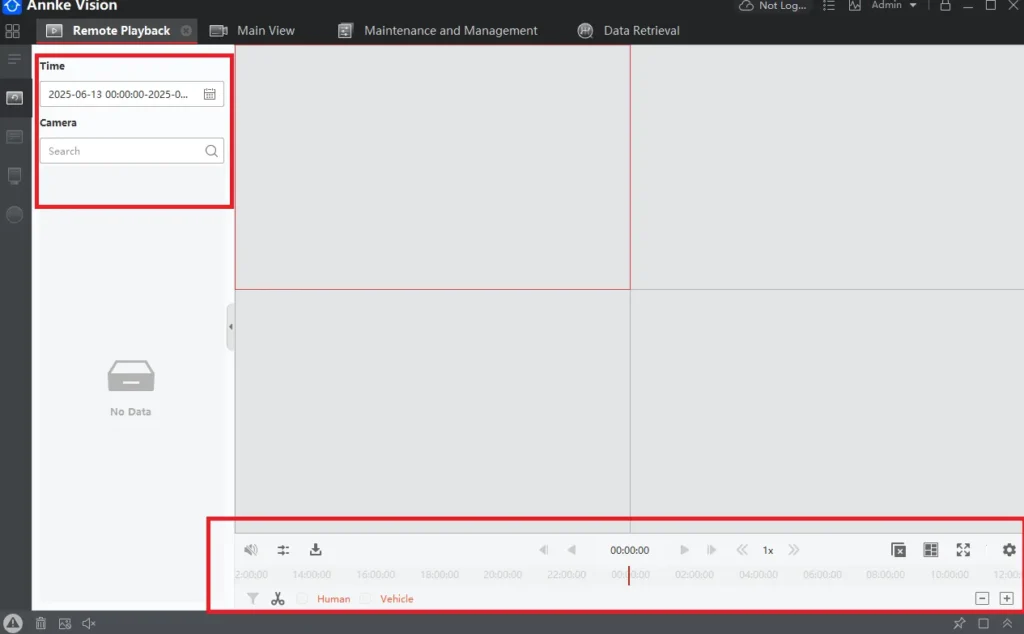Image resolution: width=1024 pixels, height=634 pixels.
Task: Open the alarm warning triangle icon
Action: (x=13, y=623)
